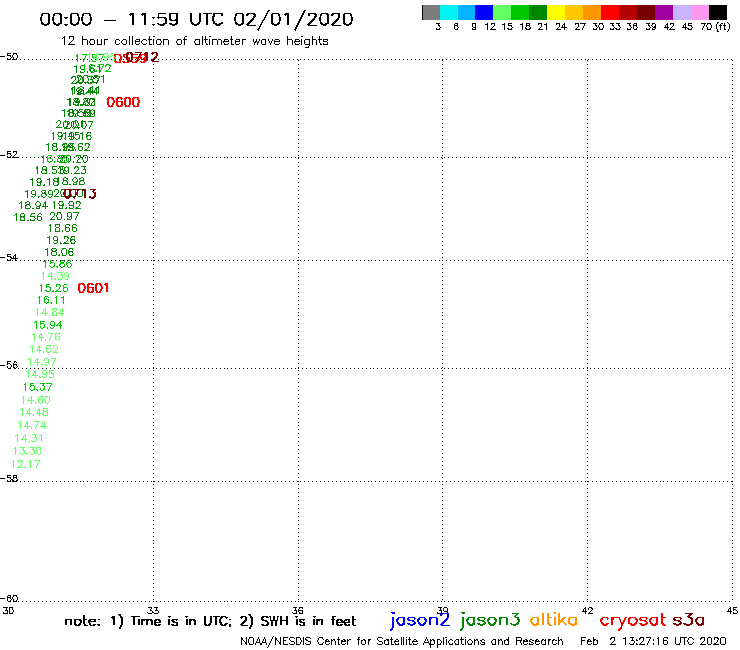Click the red time label 0600
Screen dimensions: 740x650
click(x=123, y=102)
